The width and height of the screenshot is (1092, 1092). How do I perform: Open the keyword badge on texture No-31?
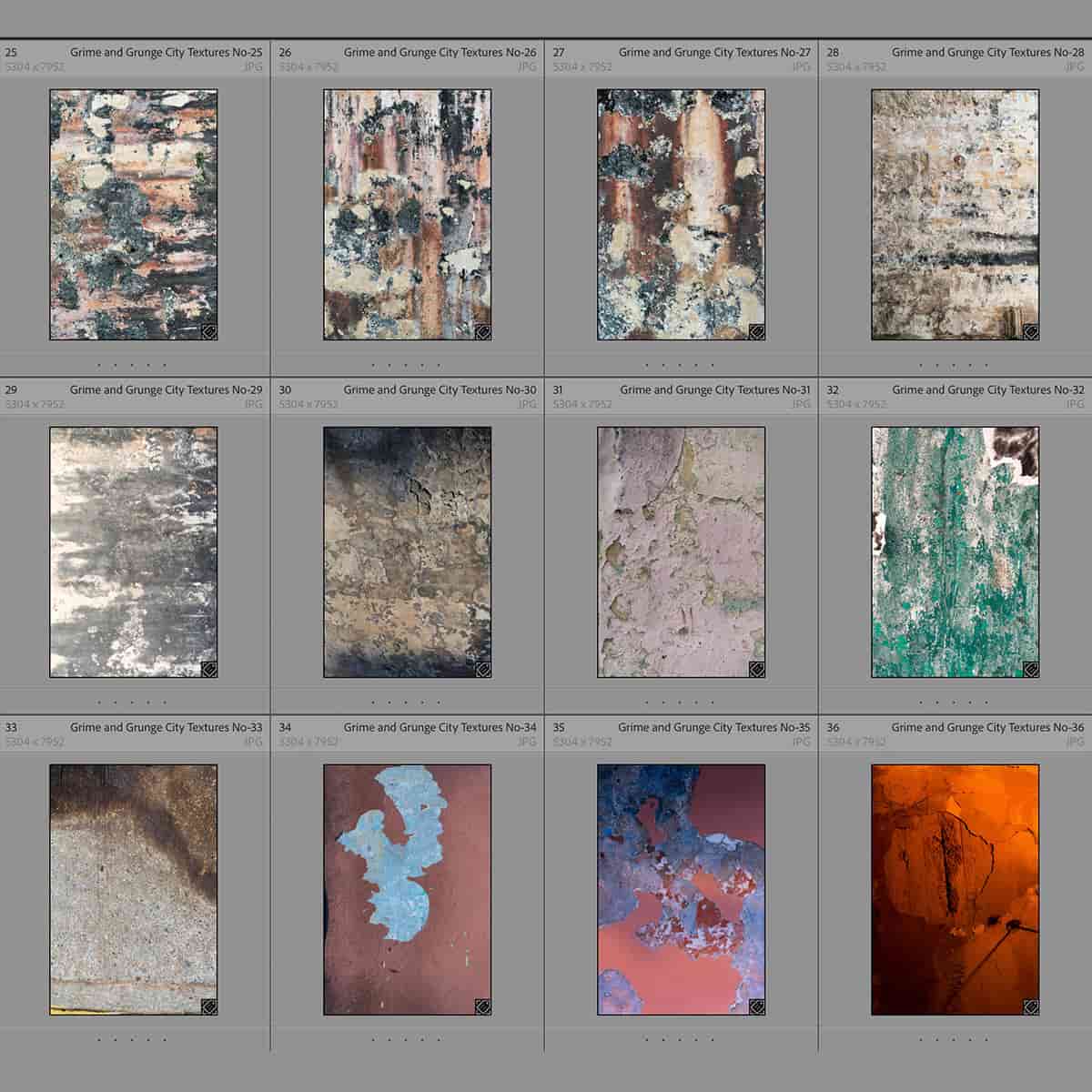(x=755, y=668)
